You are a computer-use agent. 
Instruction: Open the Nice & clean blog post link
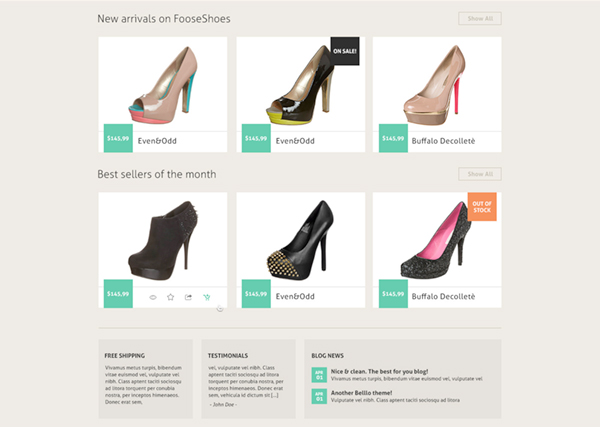pyautogui.click(x=379, y=371)
